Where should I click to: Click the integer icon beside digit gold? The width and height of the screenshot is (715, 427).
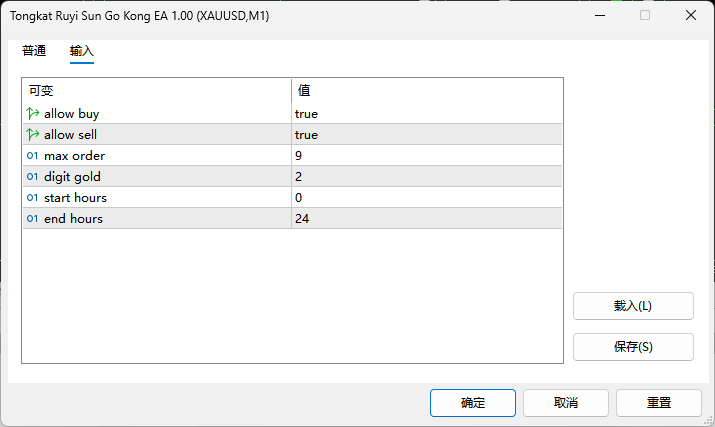[32, 177]
